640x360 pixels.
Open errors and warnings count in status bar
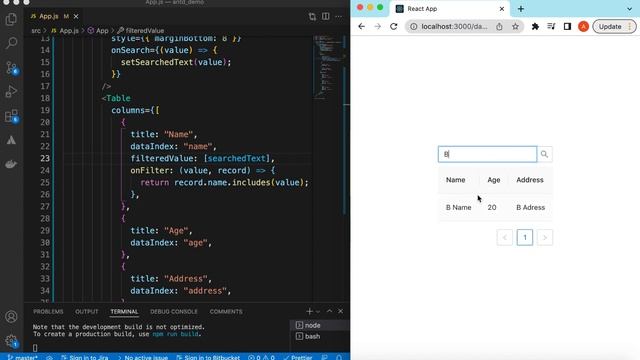point(261,357)
